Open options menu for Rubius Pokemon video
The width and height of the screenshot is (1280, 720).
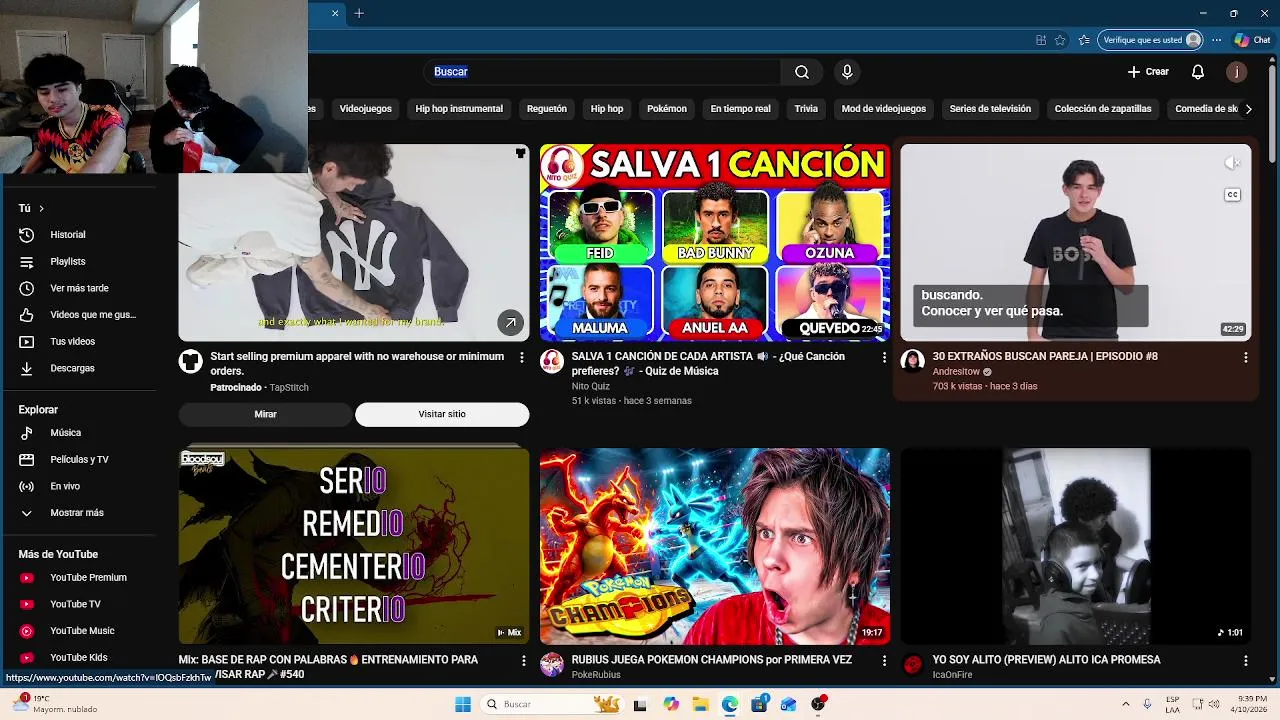(884, 661)
